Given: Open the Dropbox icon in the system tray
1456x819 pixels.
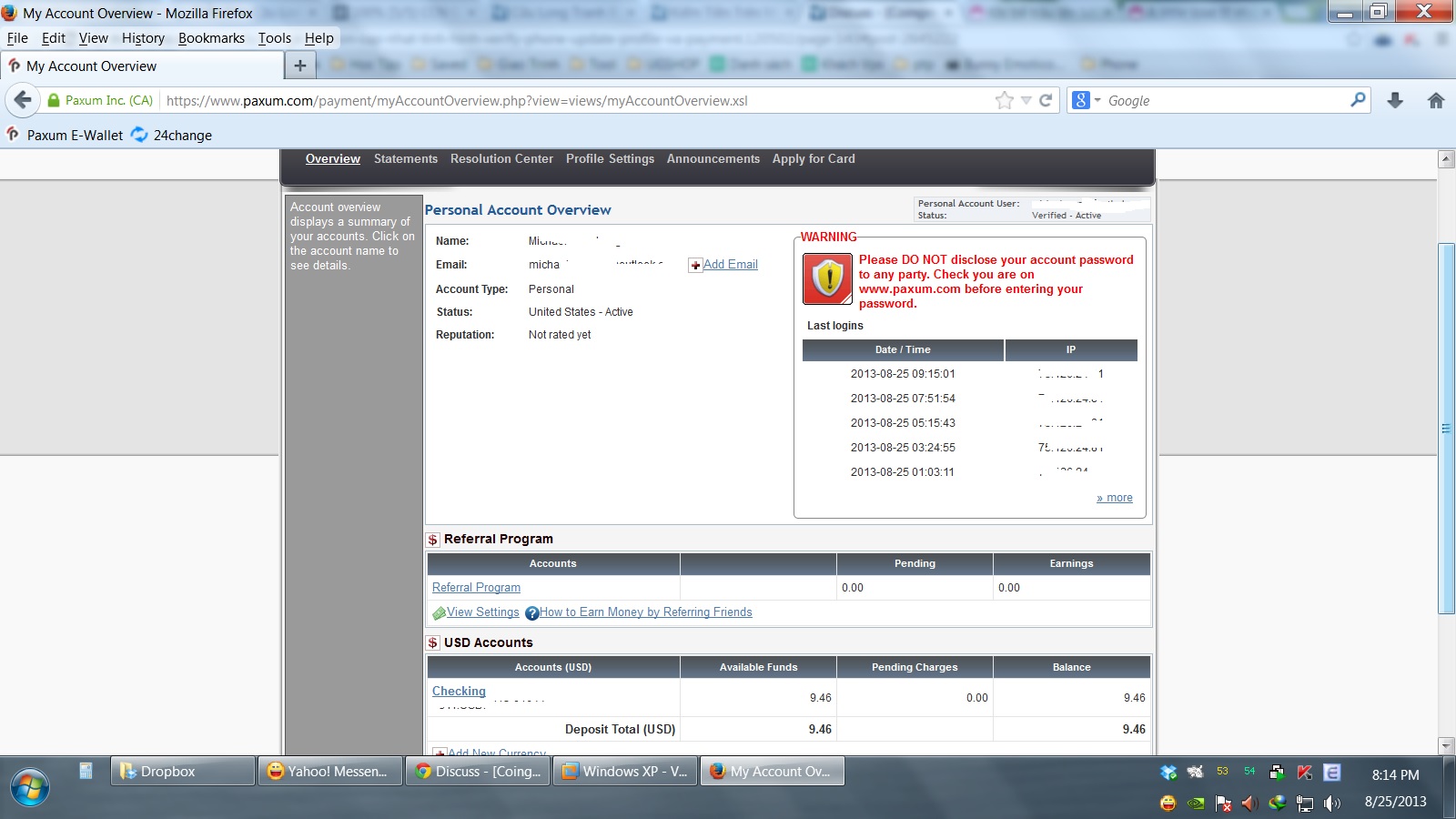Looking at the screenshot, I should tap(1168, 773).
